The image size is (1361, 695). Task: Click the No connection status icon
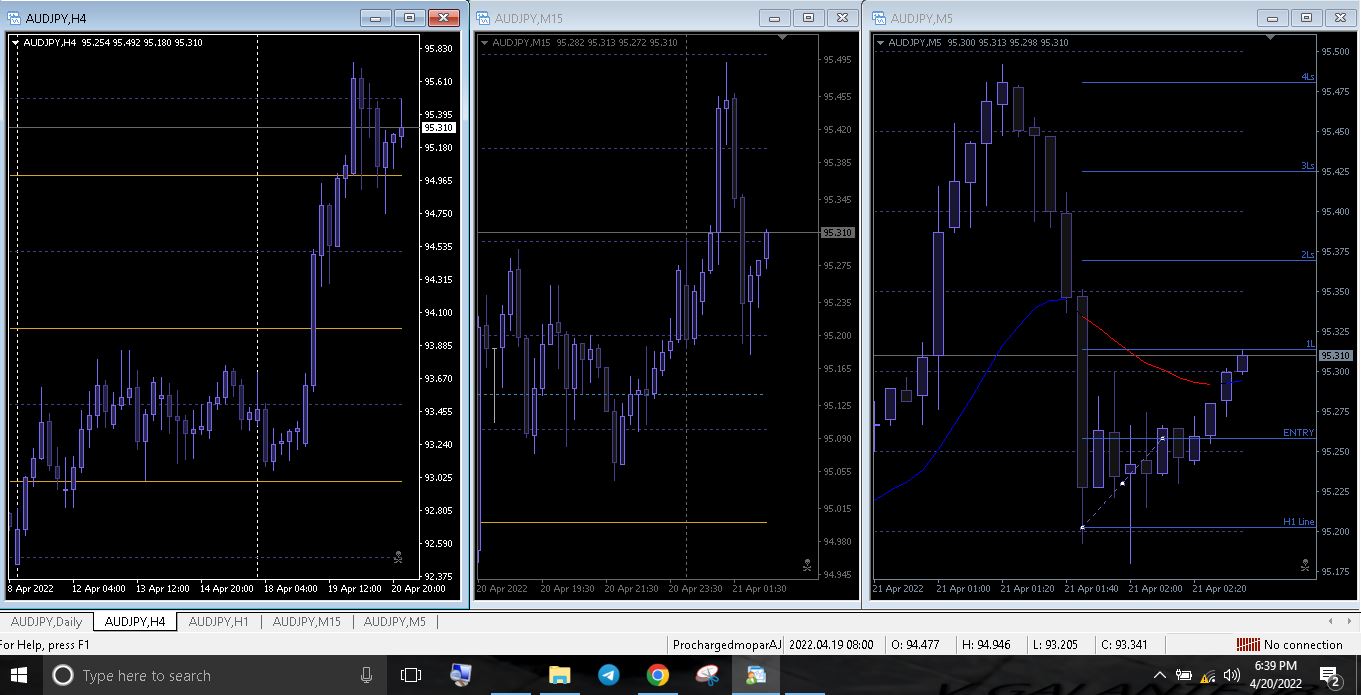[x=1248, y=645]
